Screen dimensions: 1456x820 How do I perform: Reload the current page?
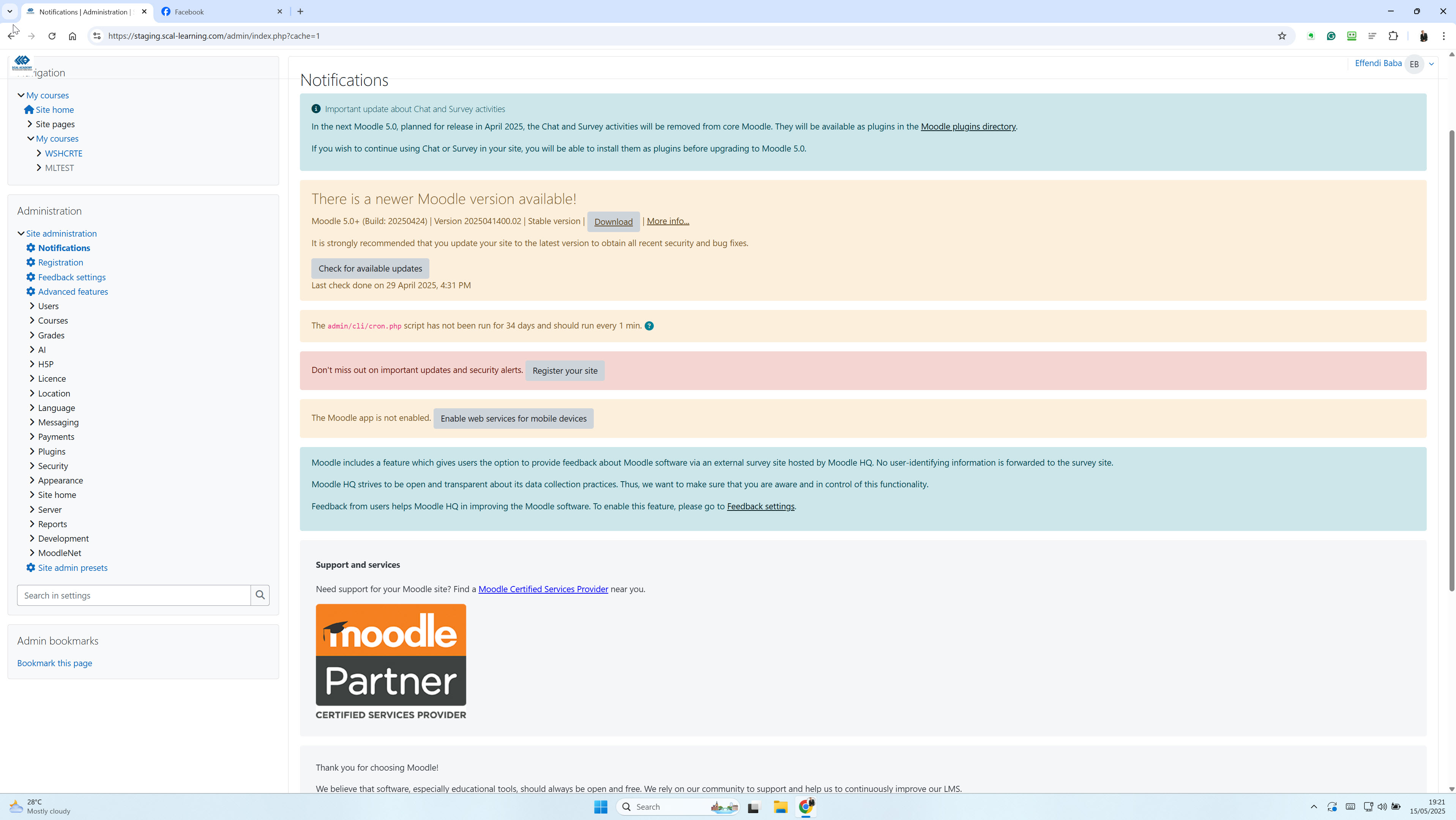[52, 36]
